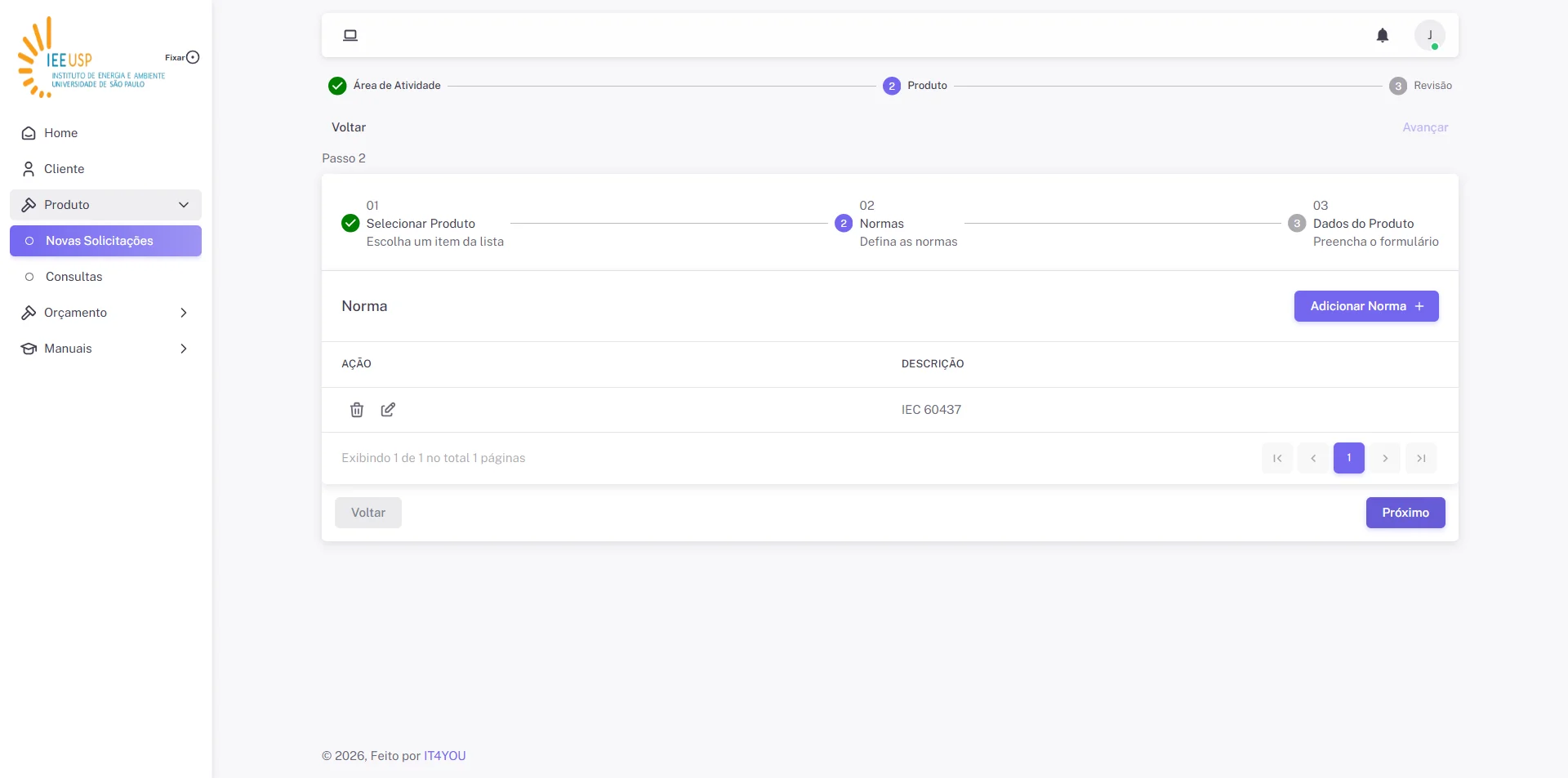Expand the Orçamento chevron
Viewport: 1568px width, 778px height.
click(184, 313)
